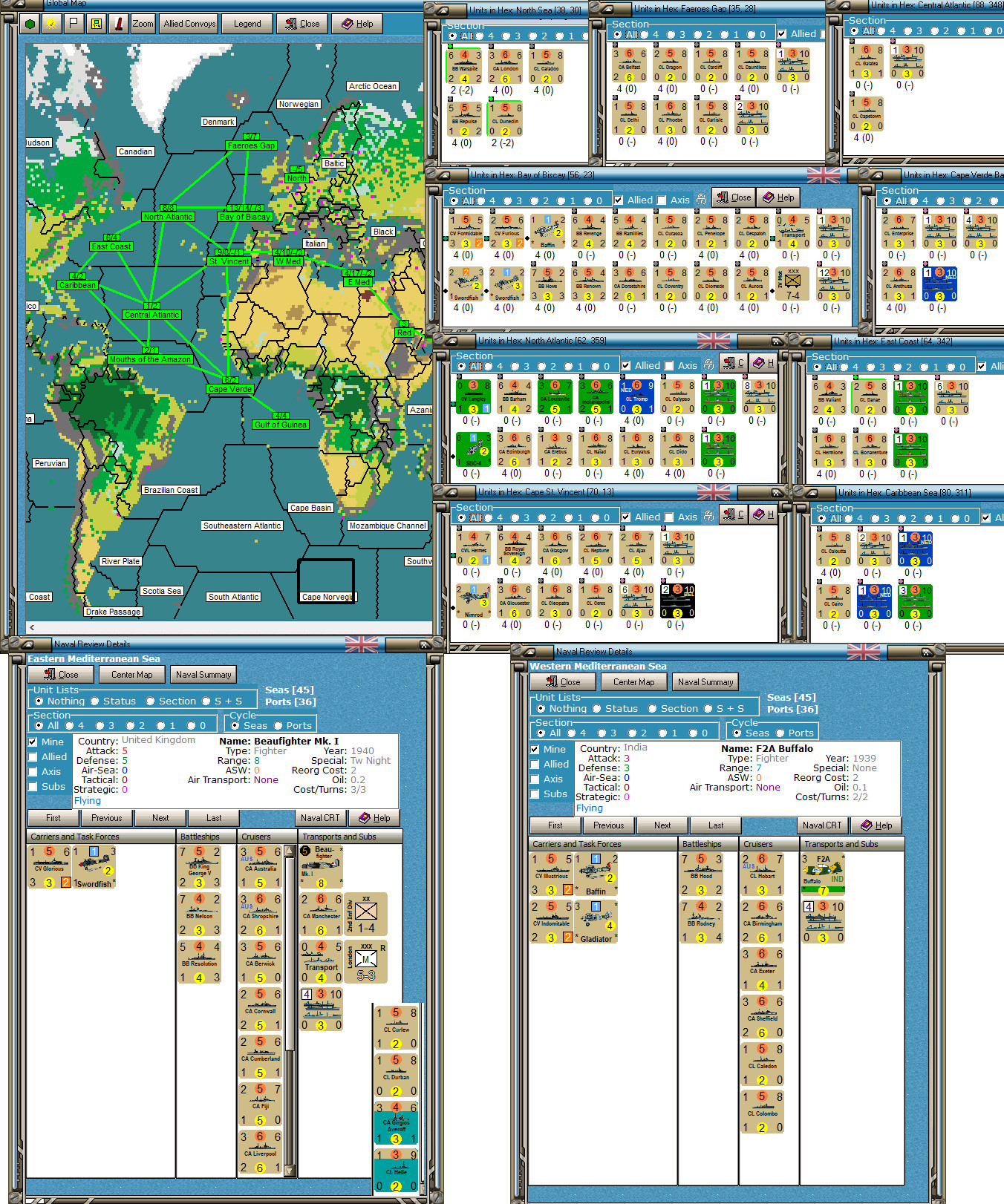Select CV Illustrious counter in Western Mediterranean
Screen dimensions: 1004x1204
tap(552, 874)
